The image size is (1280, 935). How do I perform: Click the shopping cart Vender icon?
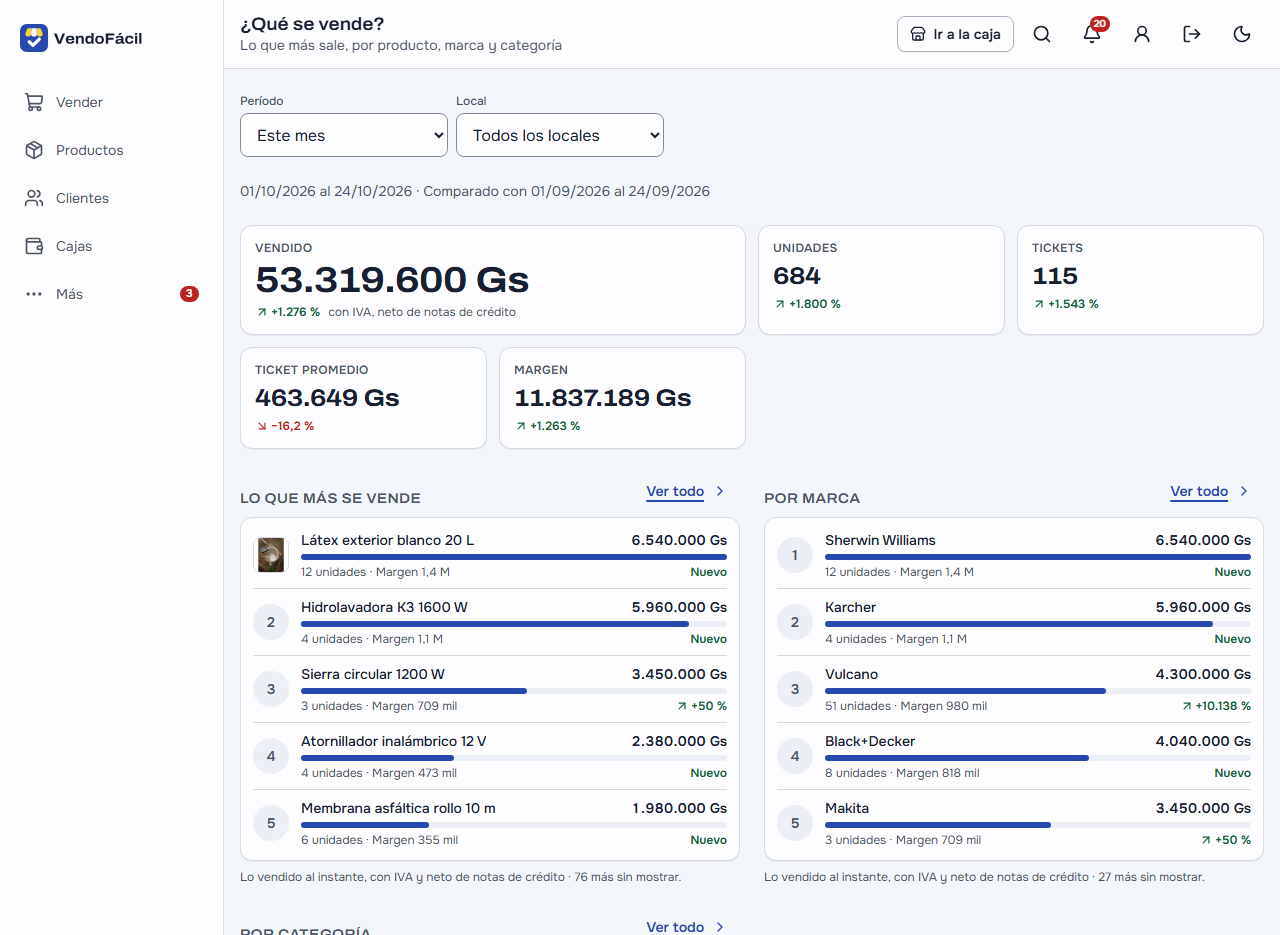34,102
